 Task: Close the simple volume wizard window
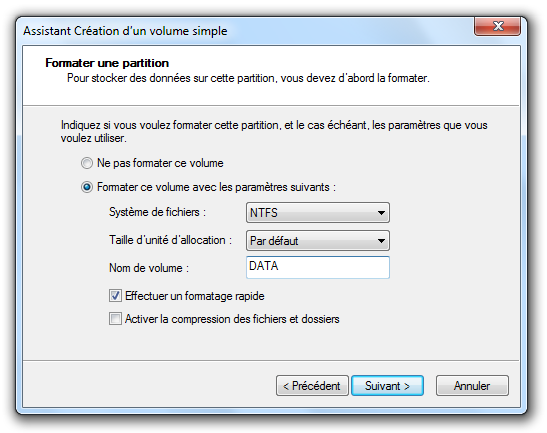[497, 26]
